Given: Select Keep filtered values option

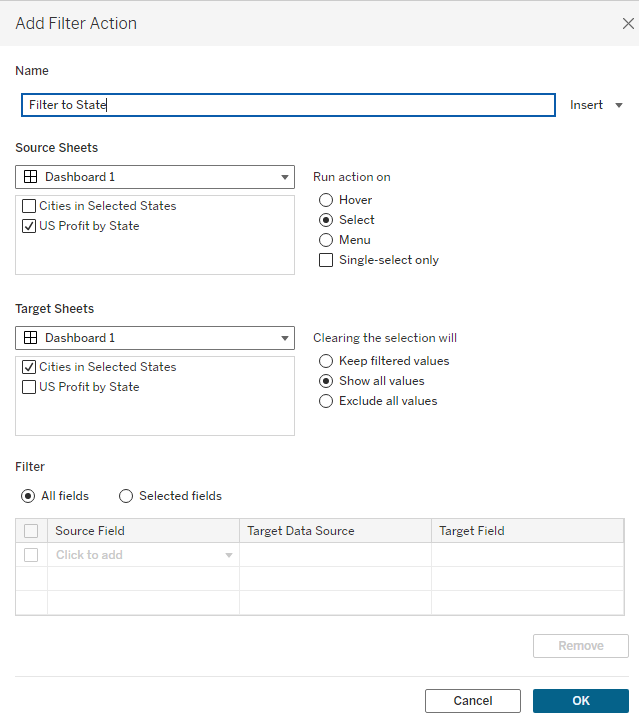Looking at the screenshot, I should [x=326, y=361].
